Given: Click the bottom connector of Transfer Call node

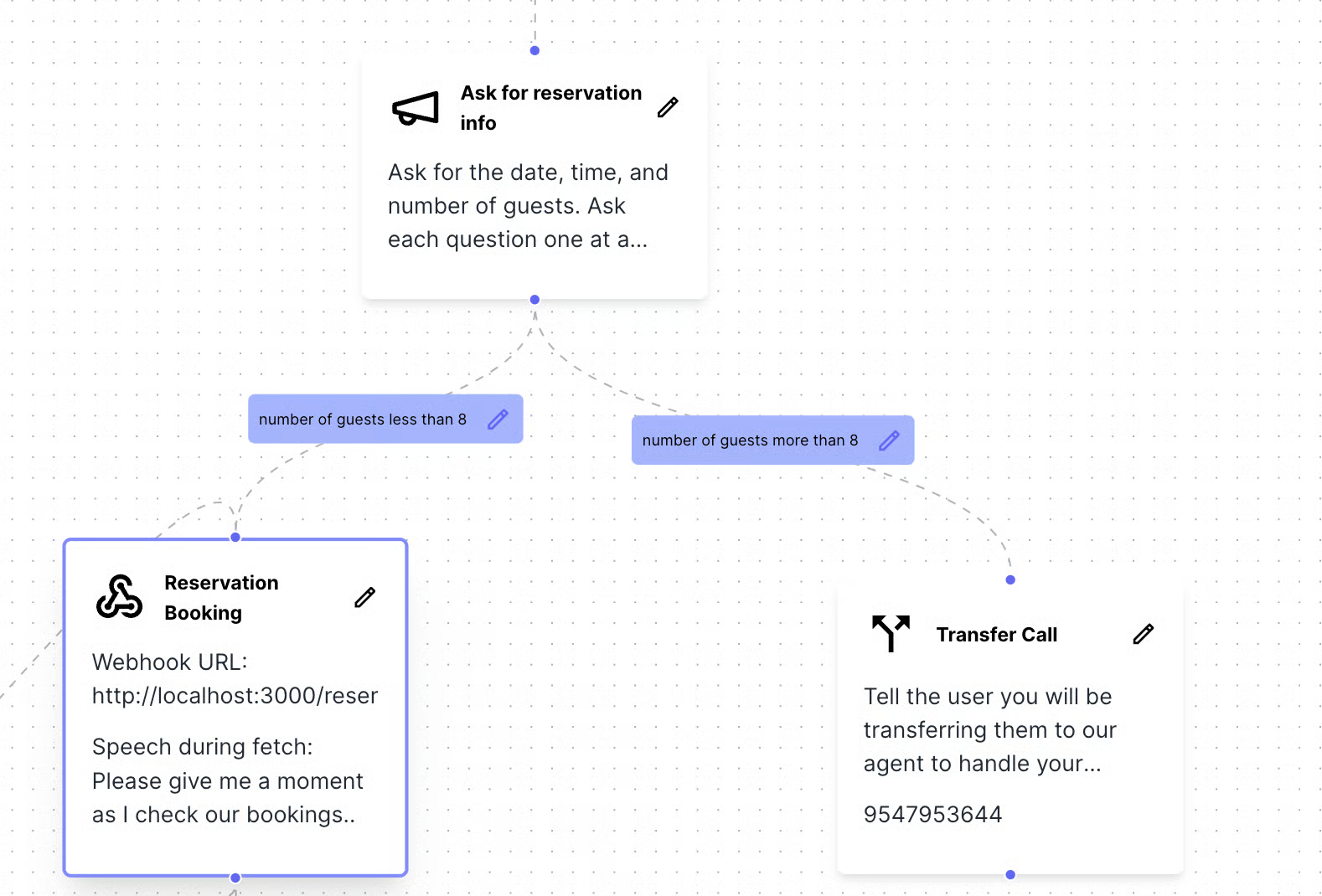Looking at the screenshot, I should tap(1010, 874).
